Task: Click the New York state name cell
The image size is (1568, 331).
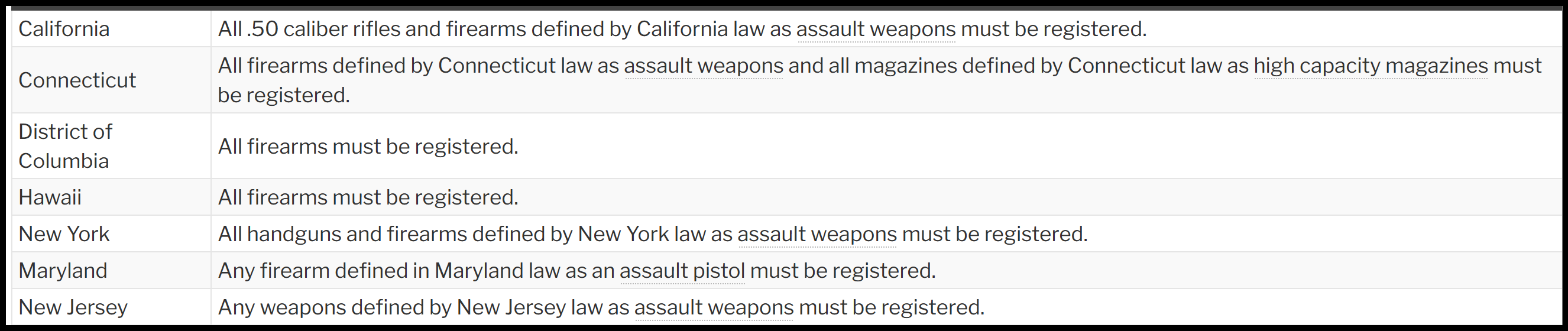Action: (x=64, y=234)
